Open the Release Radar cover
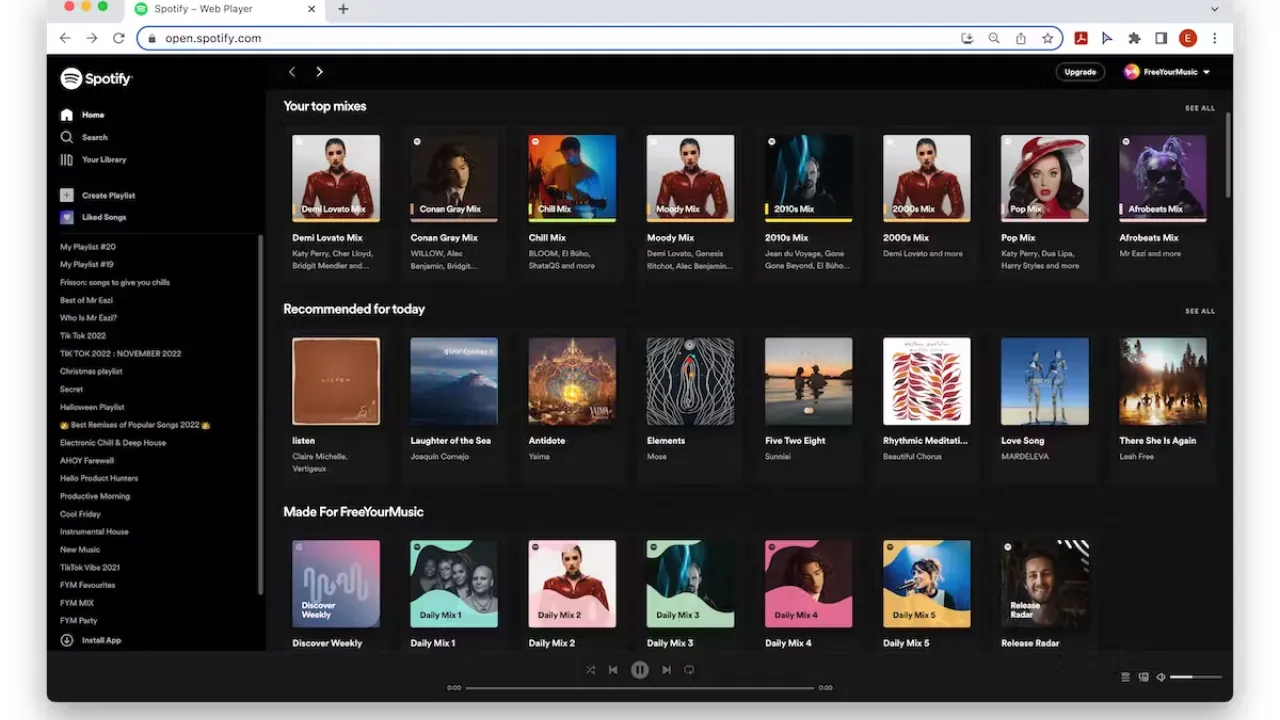This screenshot has width=1280, height=720. (1045, 584)
